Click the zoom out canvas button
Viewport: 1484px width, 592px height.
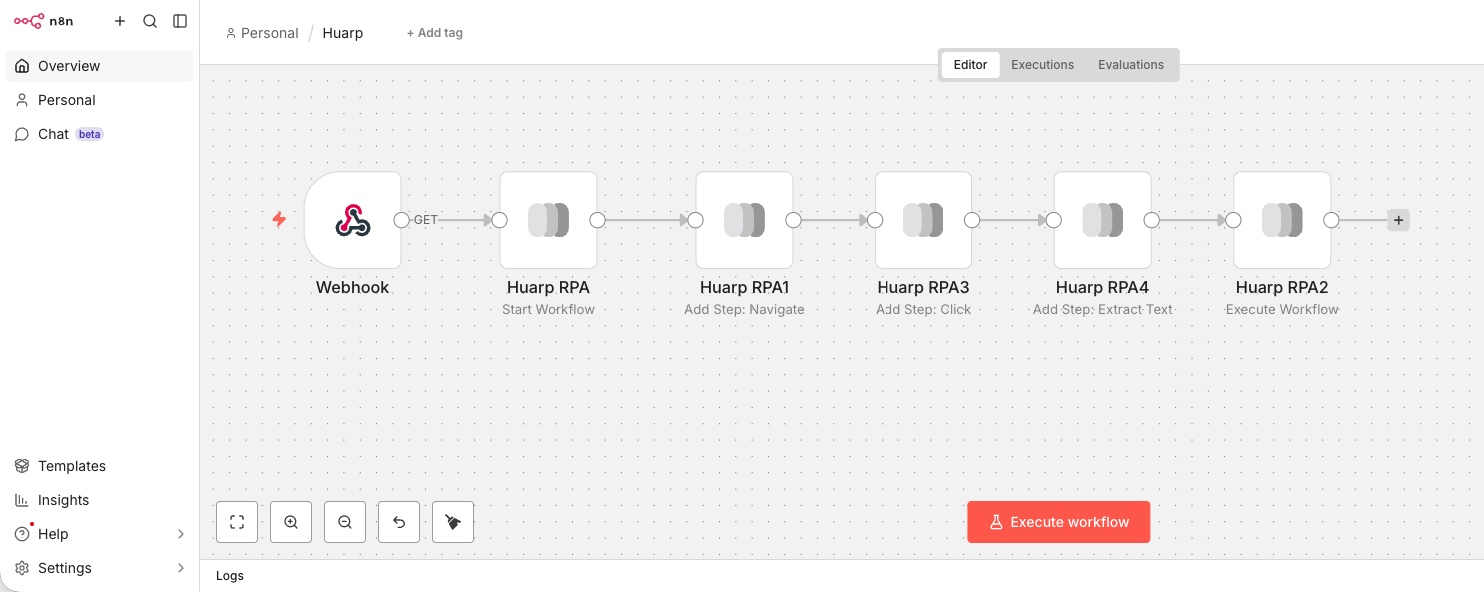coord(345,522)
